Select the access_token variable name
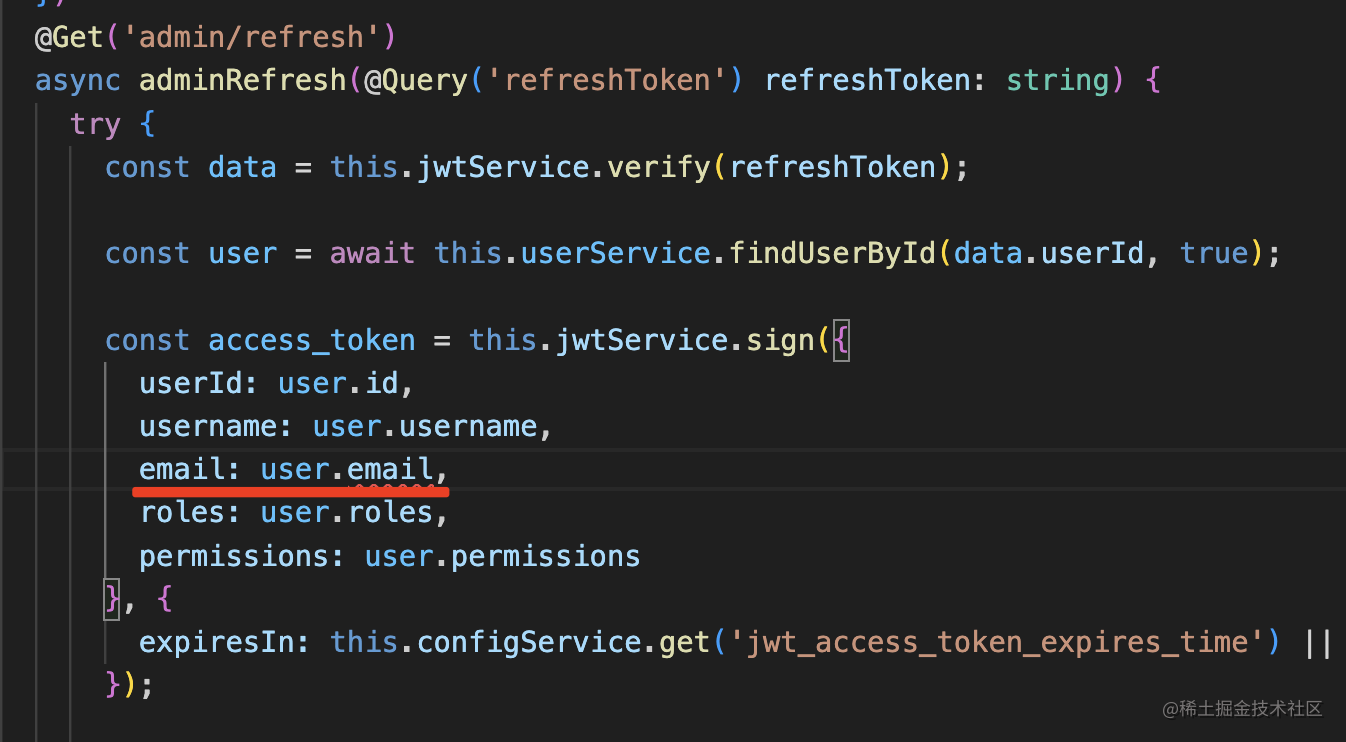The height and width of the screenshot is (742, 1346). [x=311, y=340]
